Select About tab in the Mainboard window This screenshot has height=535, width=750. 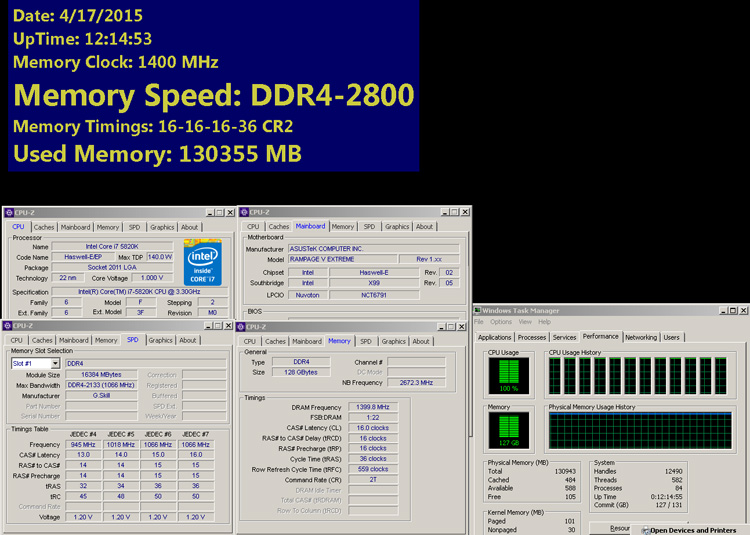click(424, 227)
